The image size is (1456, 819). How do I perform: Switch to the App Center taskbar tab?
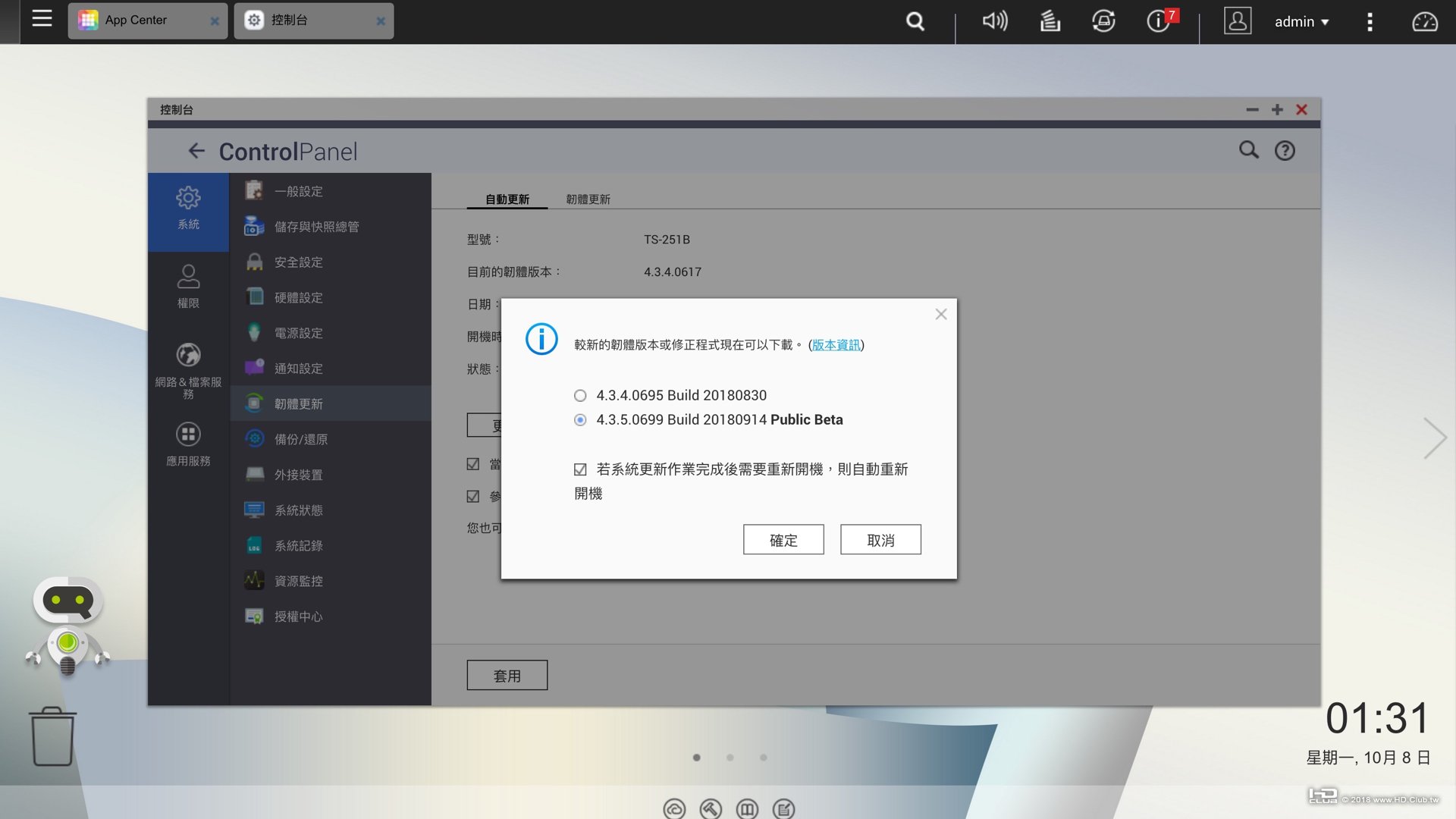(x=136, y=20)
